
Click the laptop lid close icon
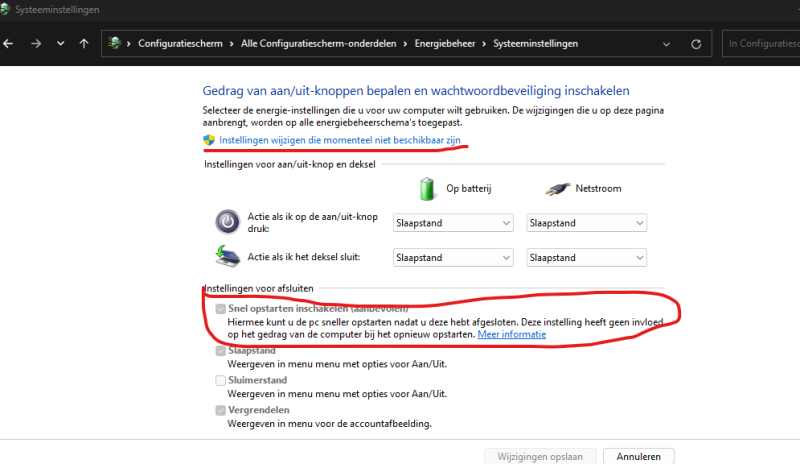coord(228,258)
